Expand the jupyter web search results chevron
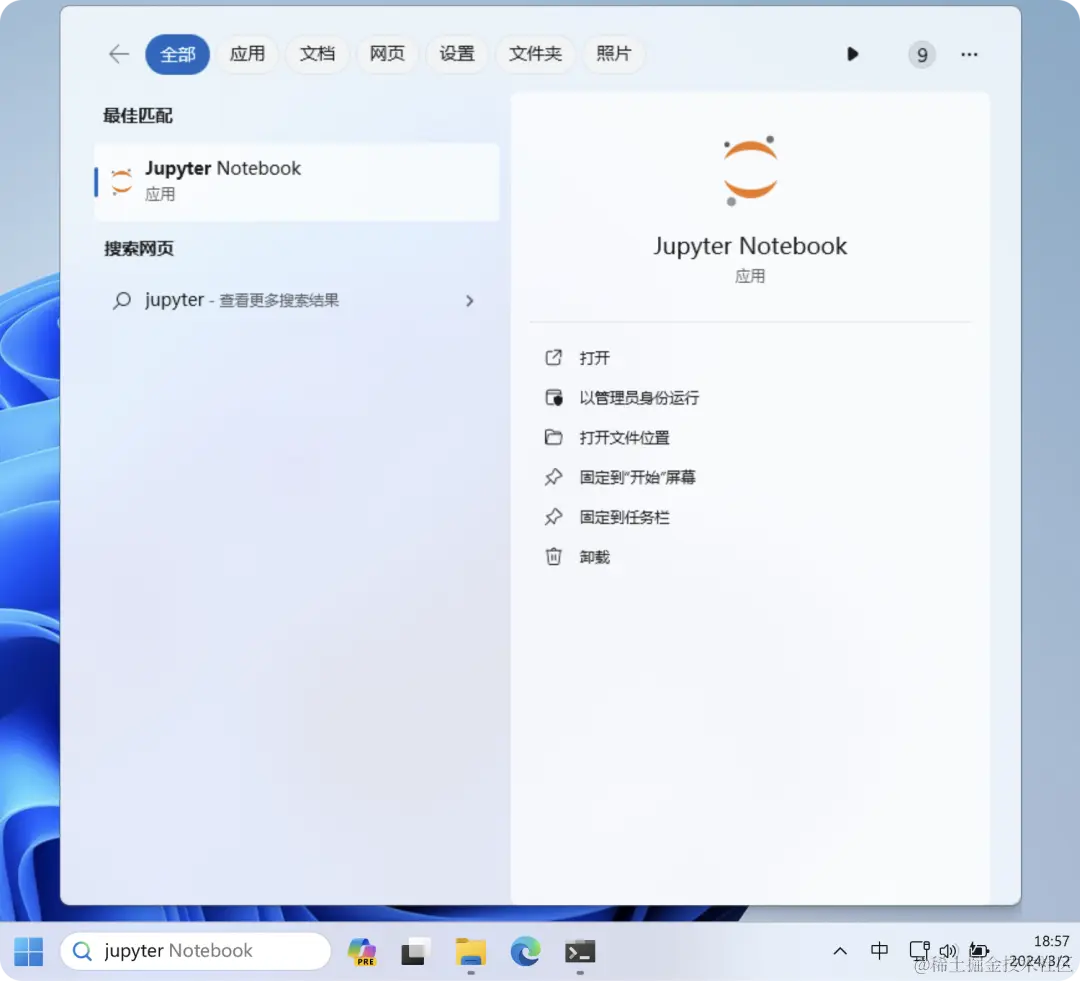 [469, 300]
